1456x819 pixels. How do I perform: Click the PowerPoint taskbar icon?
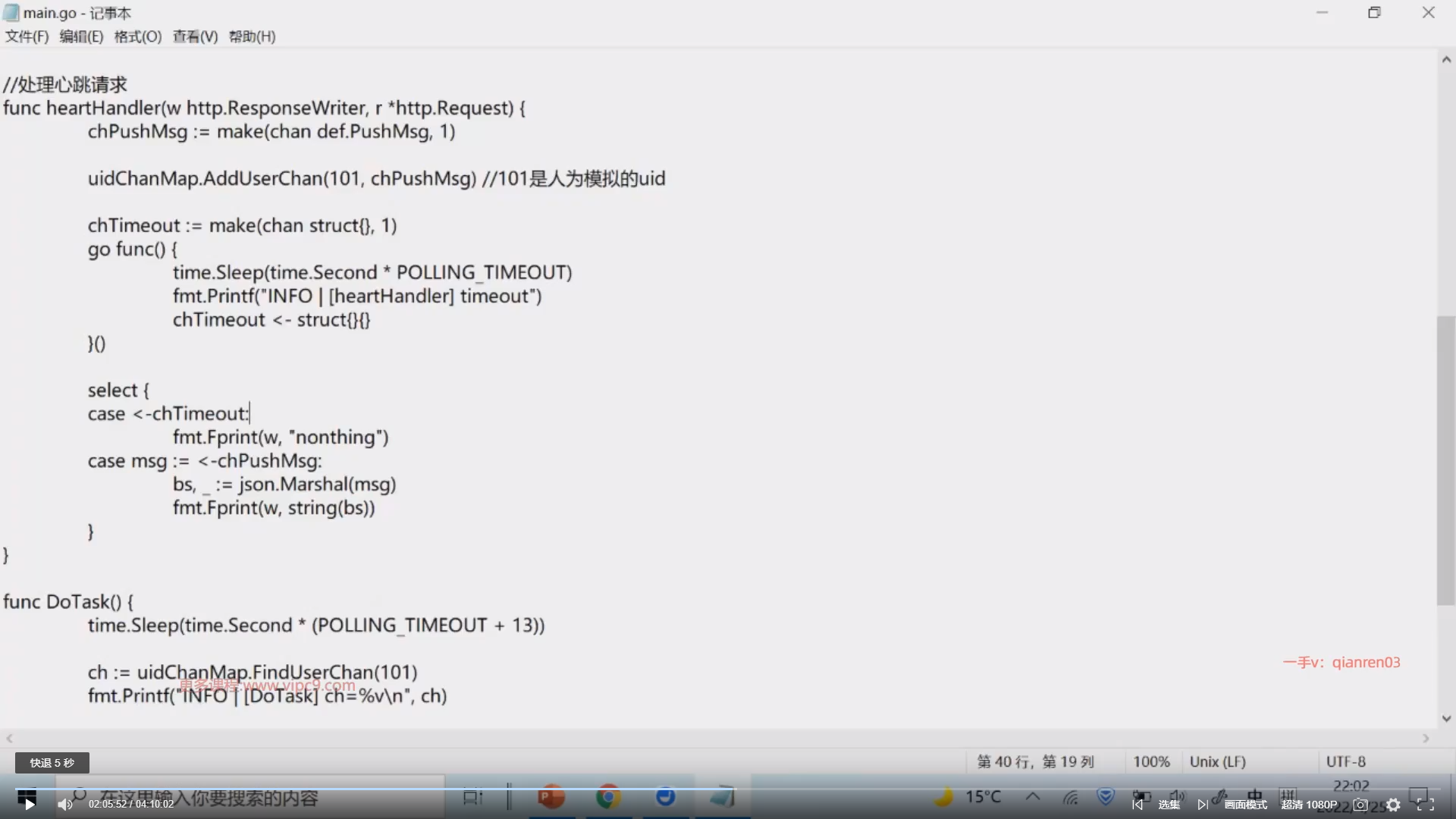551,797
